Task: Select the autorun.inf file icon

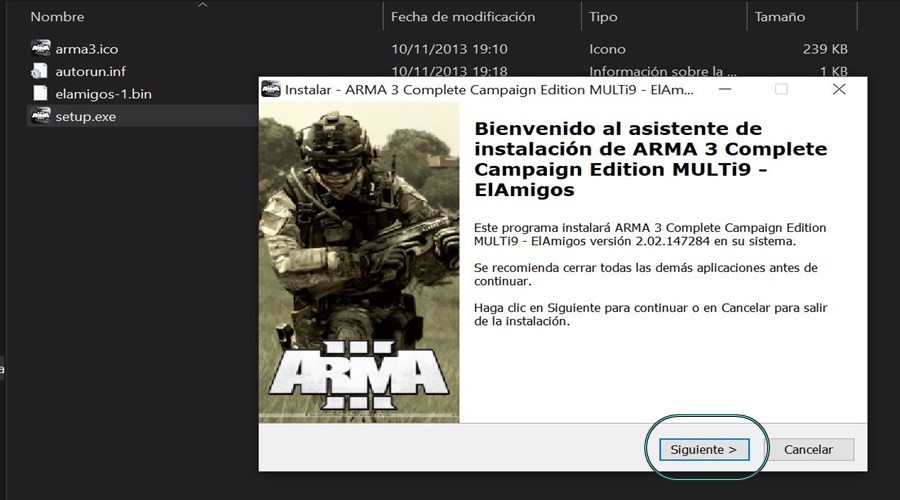Action: (x=40, y=71)
